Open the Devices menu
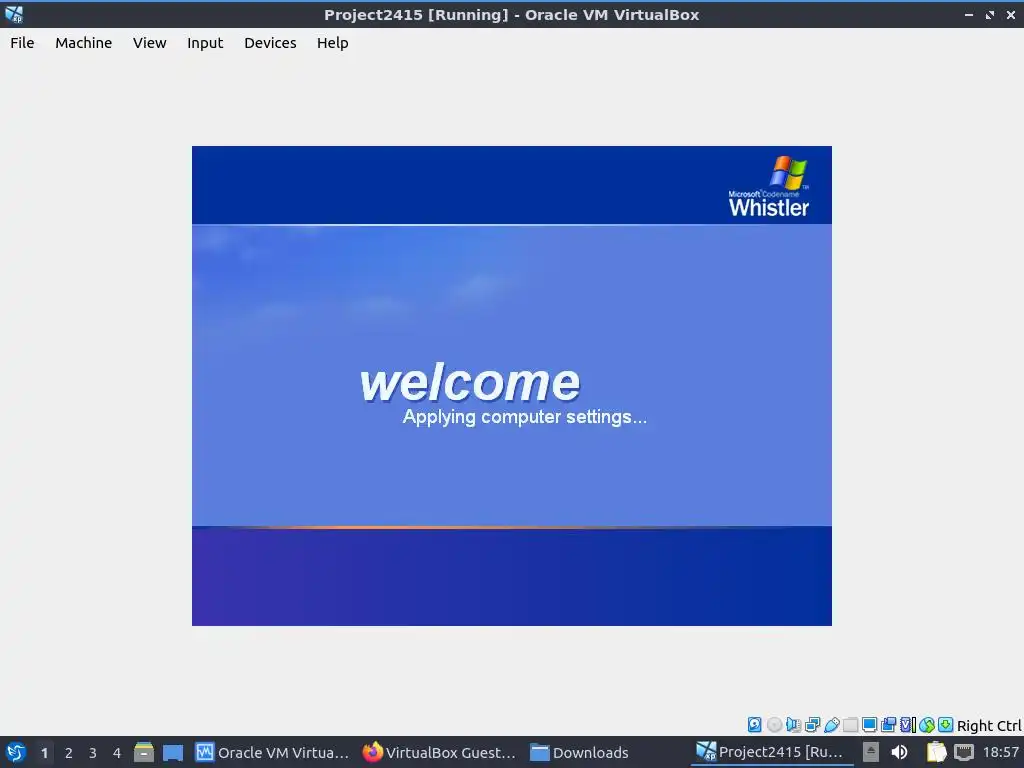This screenshot has width=1024, height=768. tap(270, 42)
